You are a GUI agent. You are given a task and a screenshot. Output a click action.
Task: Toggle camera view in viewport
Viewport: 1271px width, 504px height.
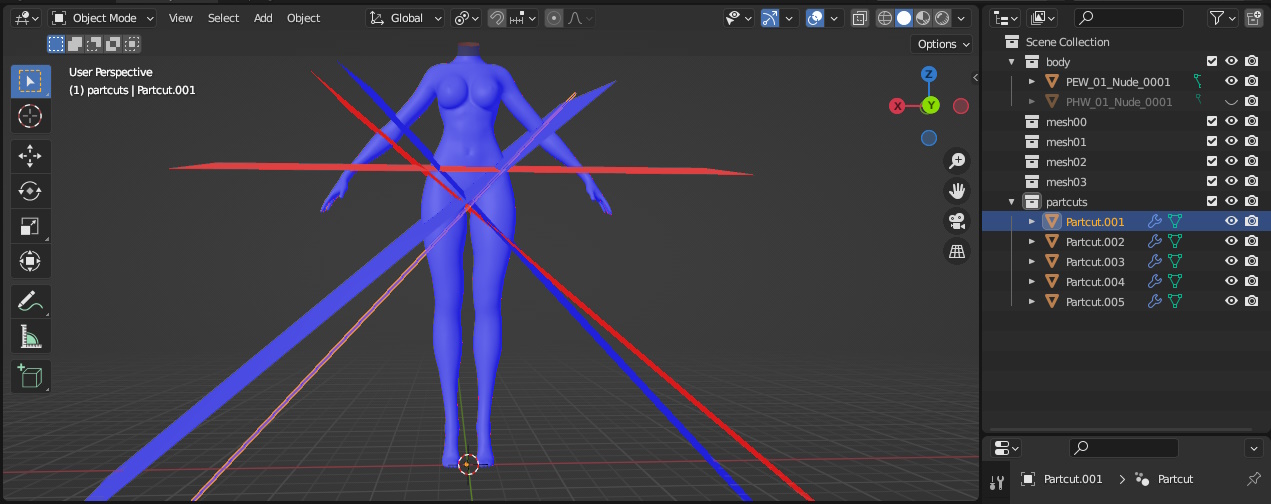click(x=957, y=221)
